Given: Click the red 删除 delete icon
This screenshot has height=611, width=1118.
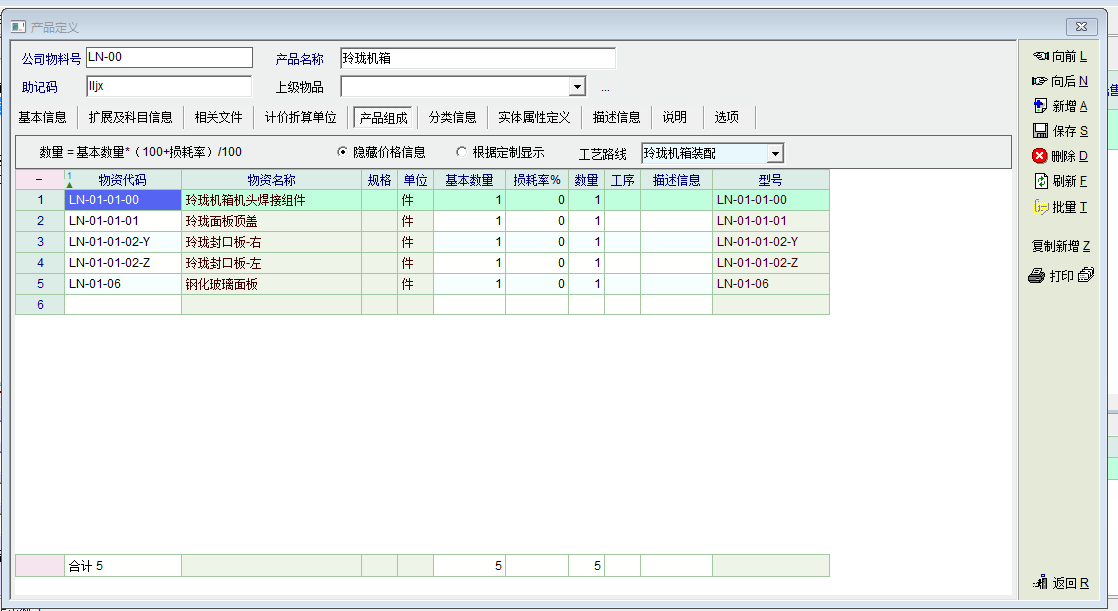Looking at the screenshot, I should 1040,156.
